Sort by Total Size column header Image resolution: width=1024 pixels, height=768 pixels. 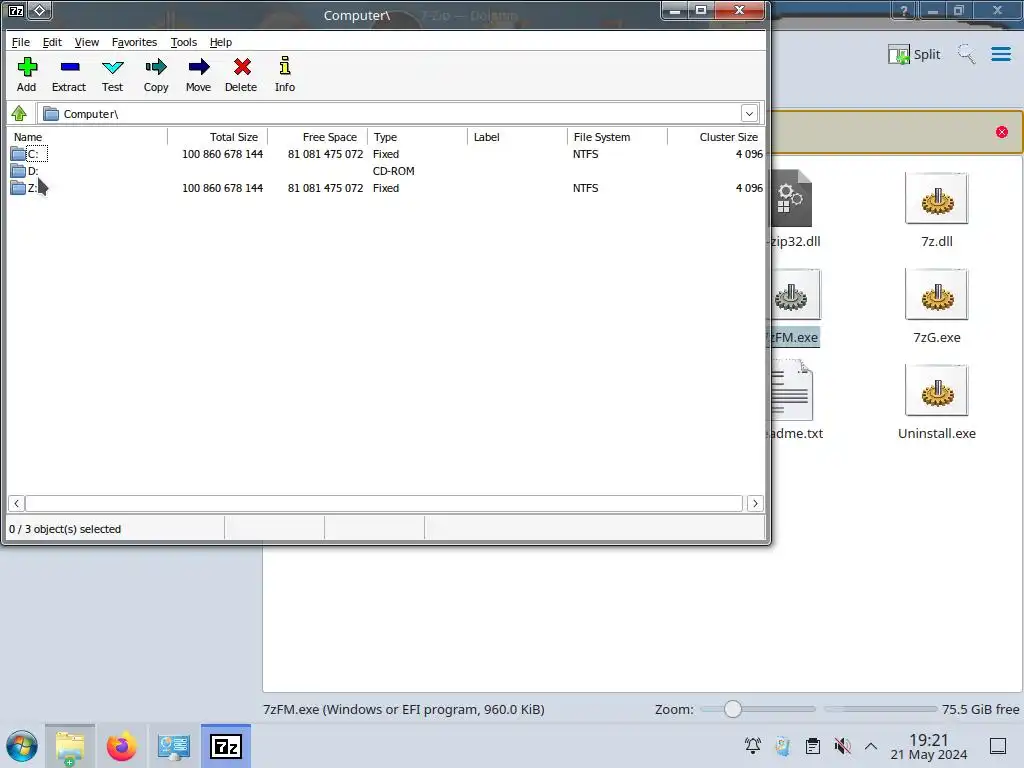coord(217,136)
